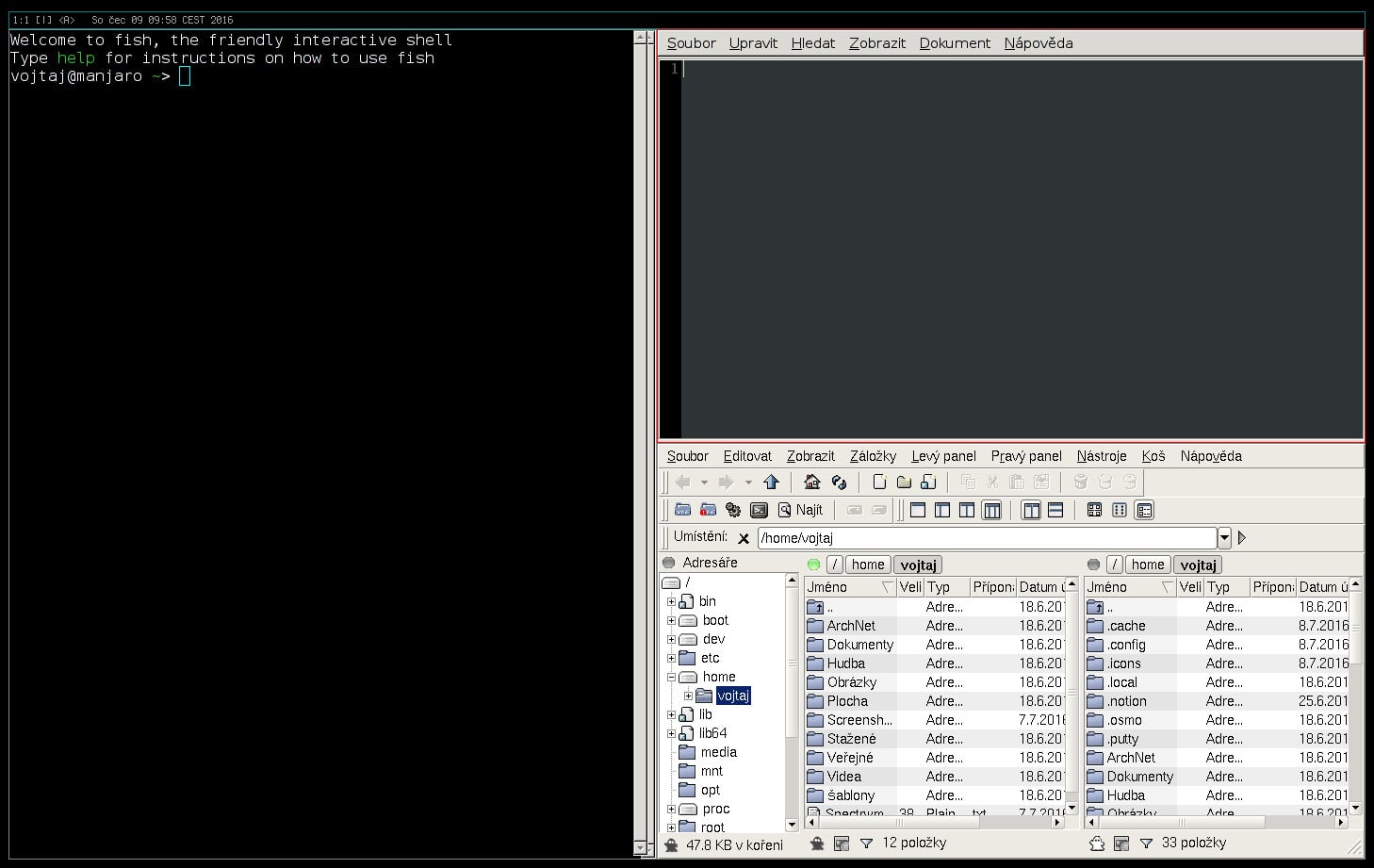Click the Home folder toolbar icon
Viewport: 1374px width, 868px height.
click(811, 483)
